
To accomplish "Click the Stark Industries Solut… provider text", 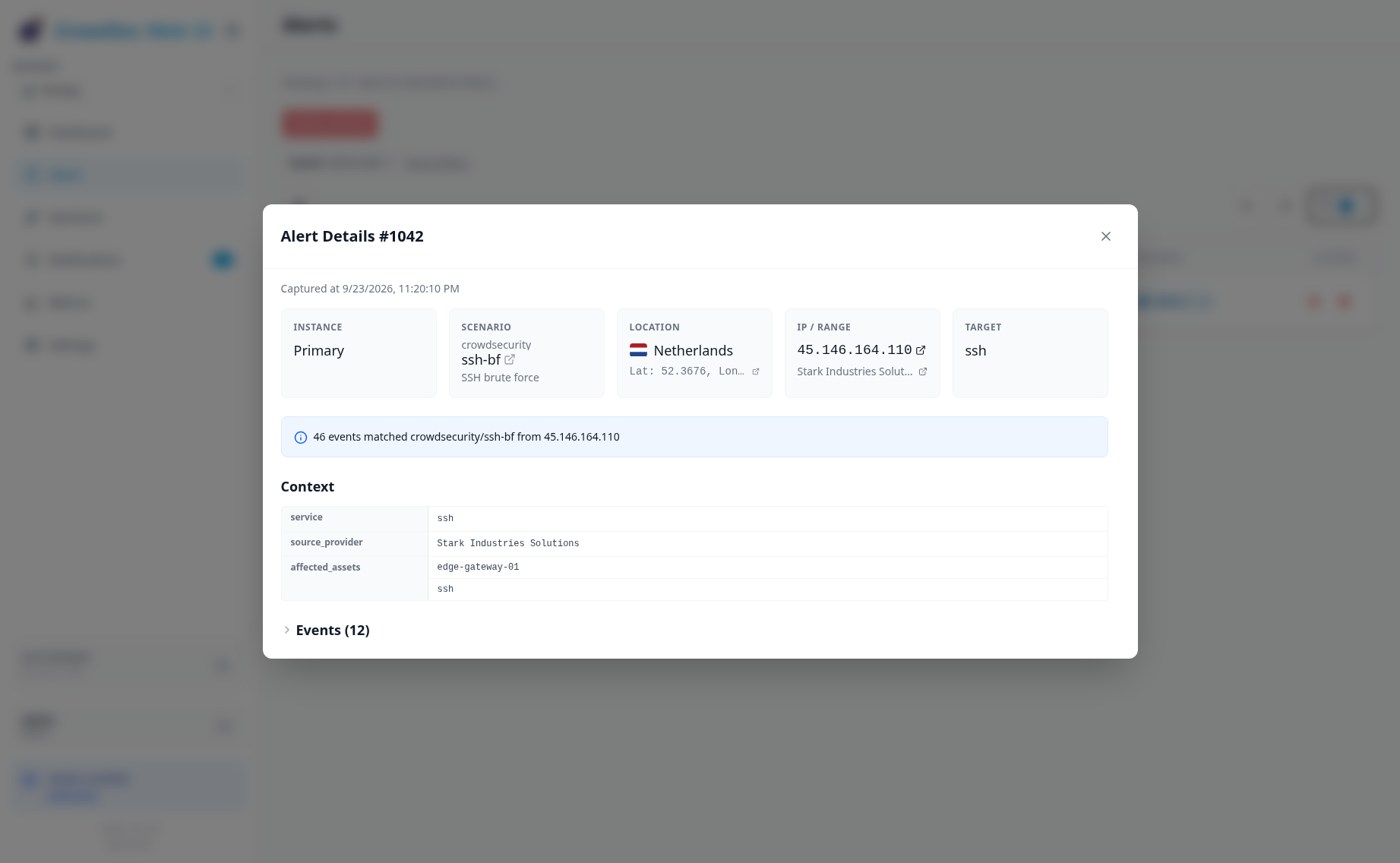I will (855, 371).
